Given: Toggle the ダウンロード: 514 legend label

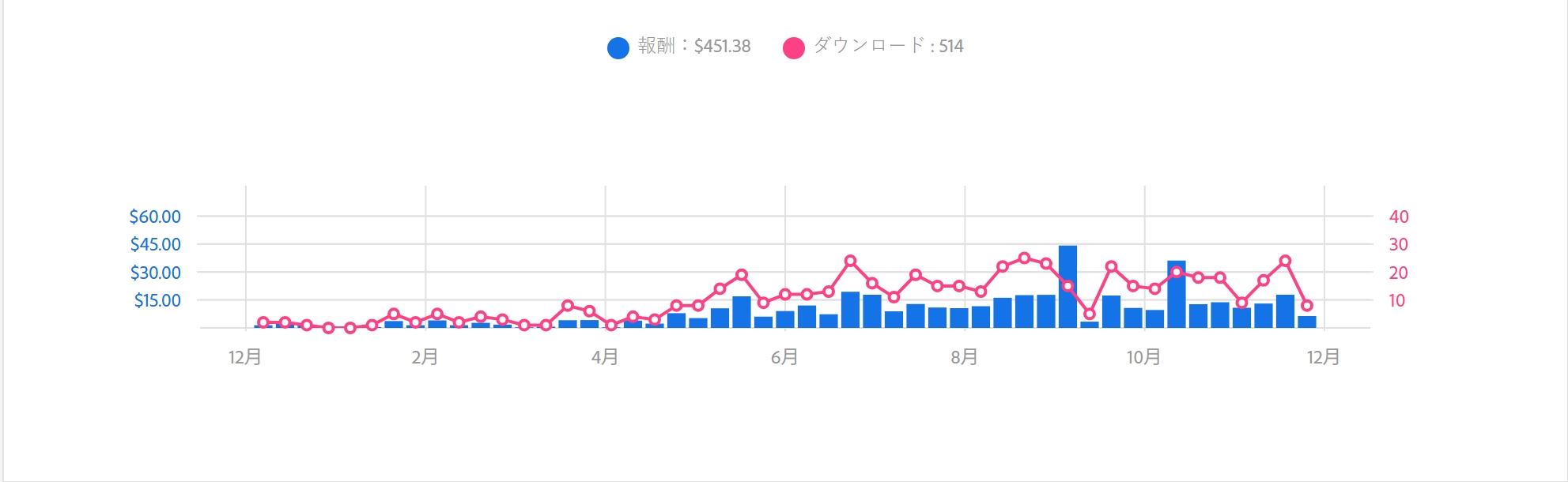Looking at the screenshot, I should 889,47.
